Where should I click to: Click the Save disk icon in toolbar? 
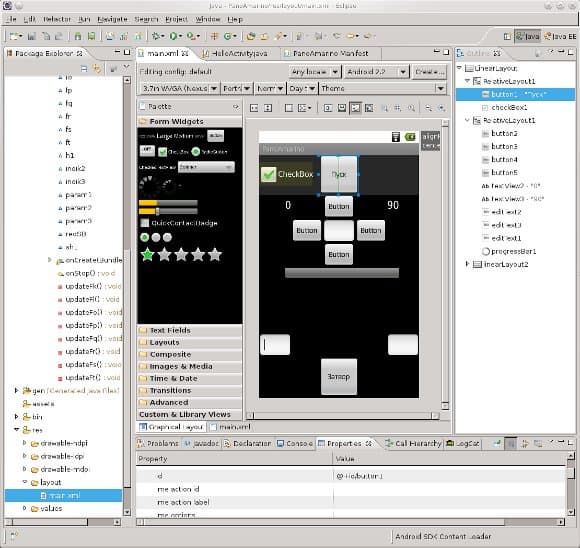[32, 36]
